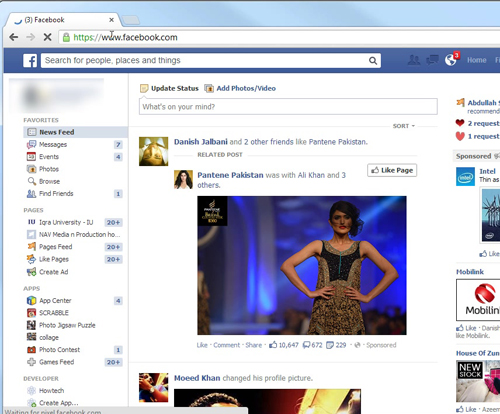Click Comment under the Pantene post
Screen dimensions: 500x414
click(x=226, y=345)
